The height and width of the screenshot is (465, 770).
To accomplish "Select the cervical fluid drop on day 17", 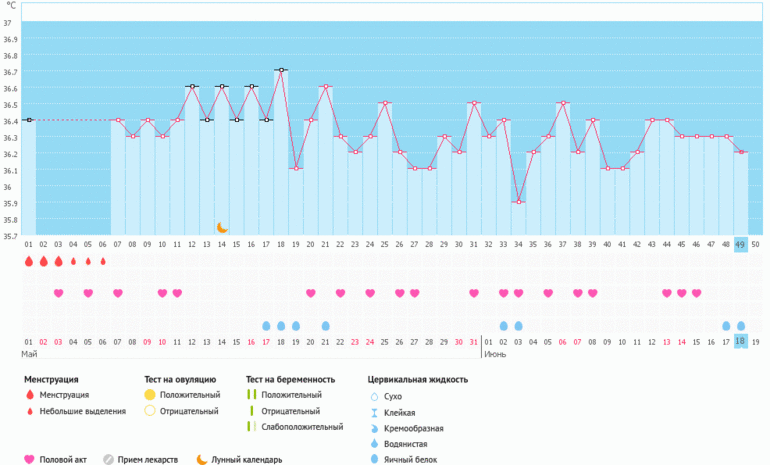I will (x=266, y=326).
